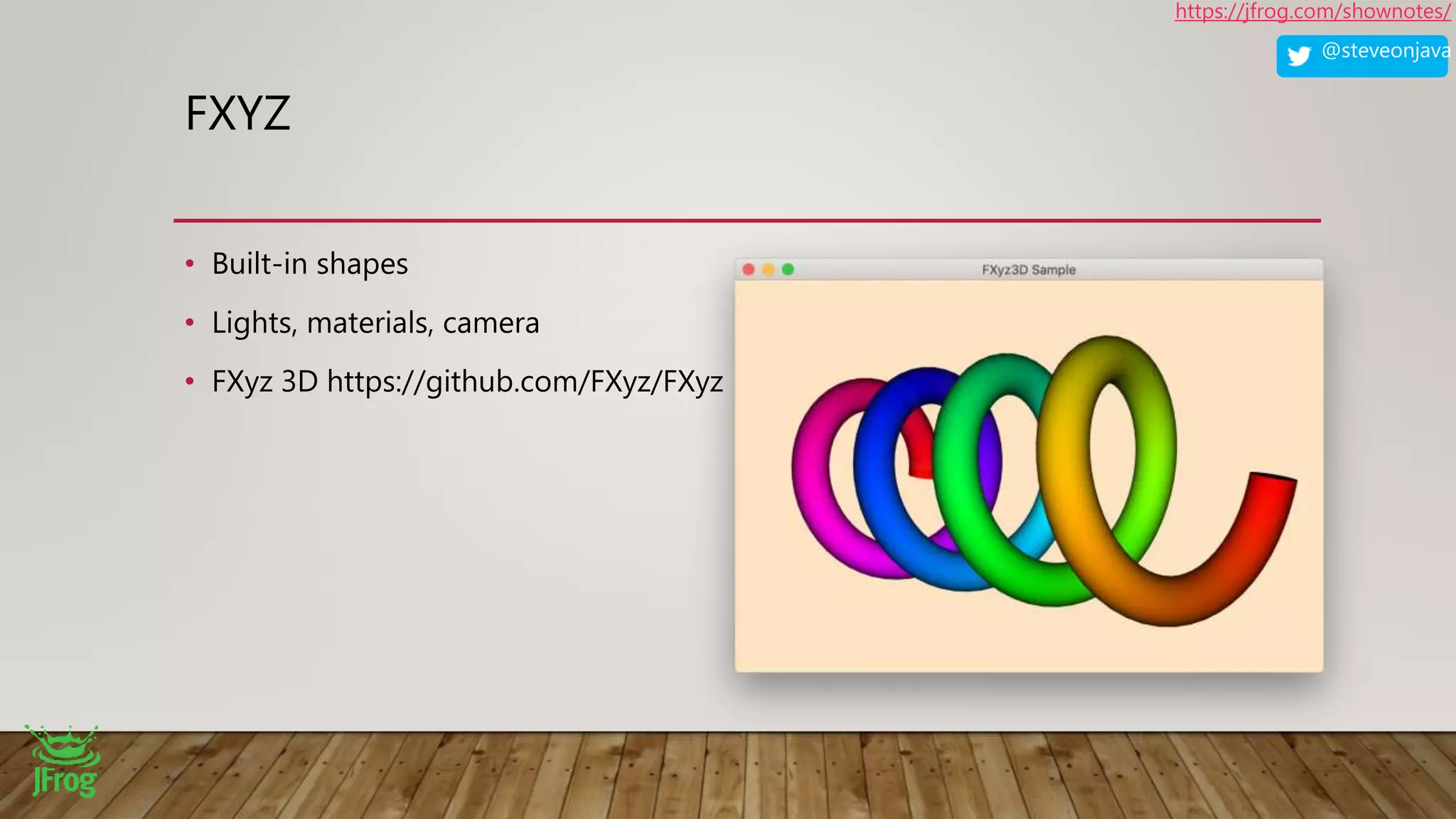Viewport: 1456px width, 819px height.
Task: Click the Twitter bird icon
Action: tap(1299, 55)
